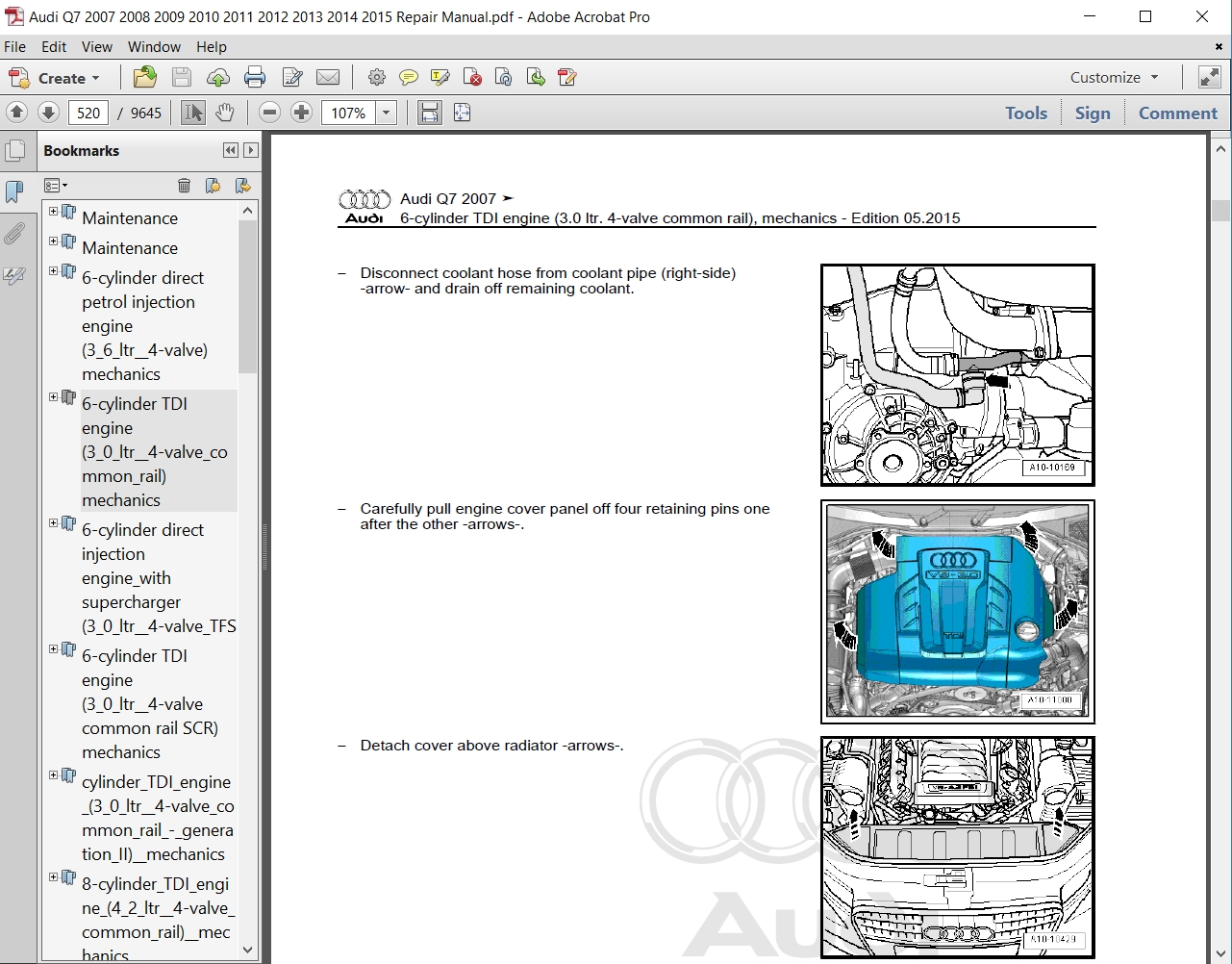The image size is (1232, 964).
Task: Open the File menu
Action: tap(15, 46)
